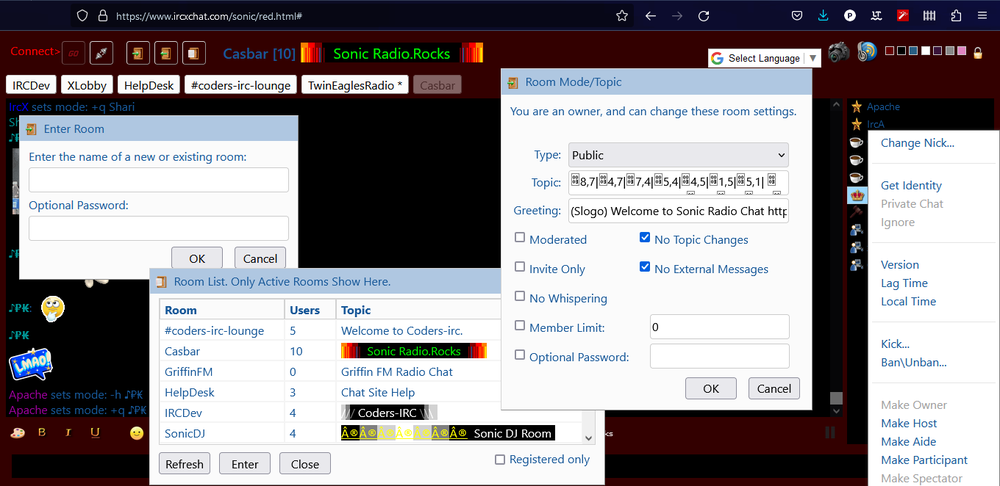Open the Firefox hamburger menu

(982, 16)
